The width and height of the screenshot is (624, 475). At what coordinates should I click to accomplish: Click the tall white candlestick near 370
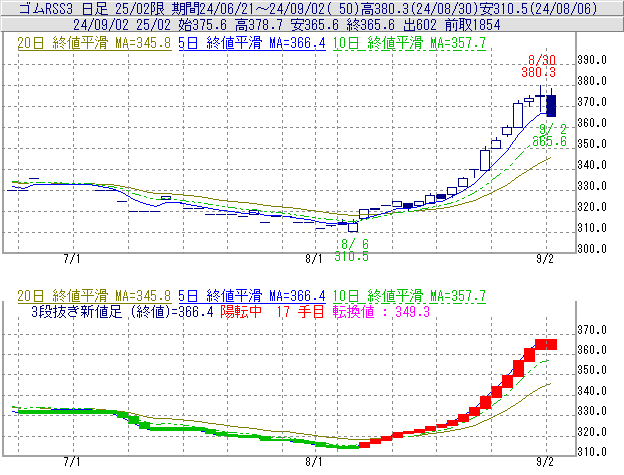pyautogui.click(x=518, y=115)
